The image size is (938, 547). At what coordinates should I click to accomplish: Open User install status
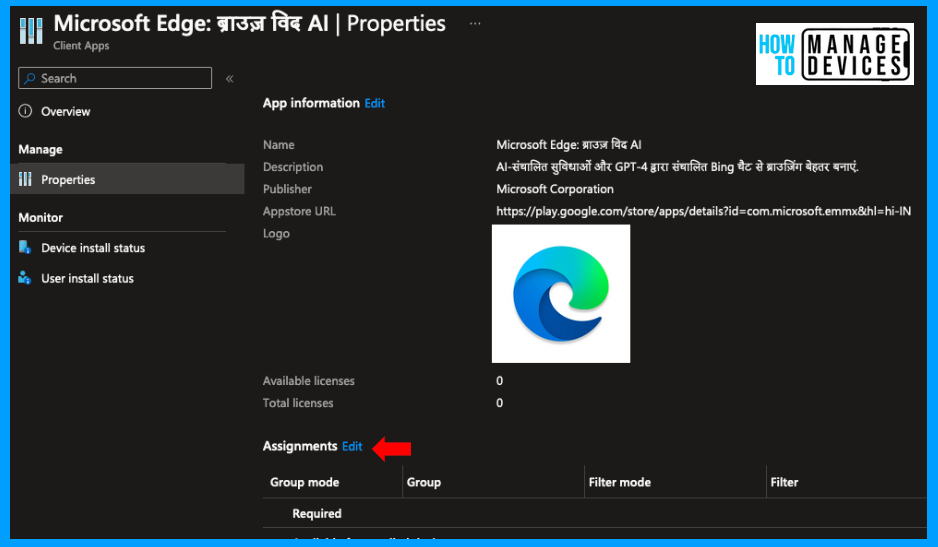tap(87, 278)
